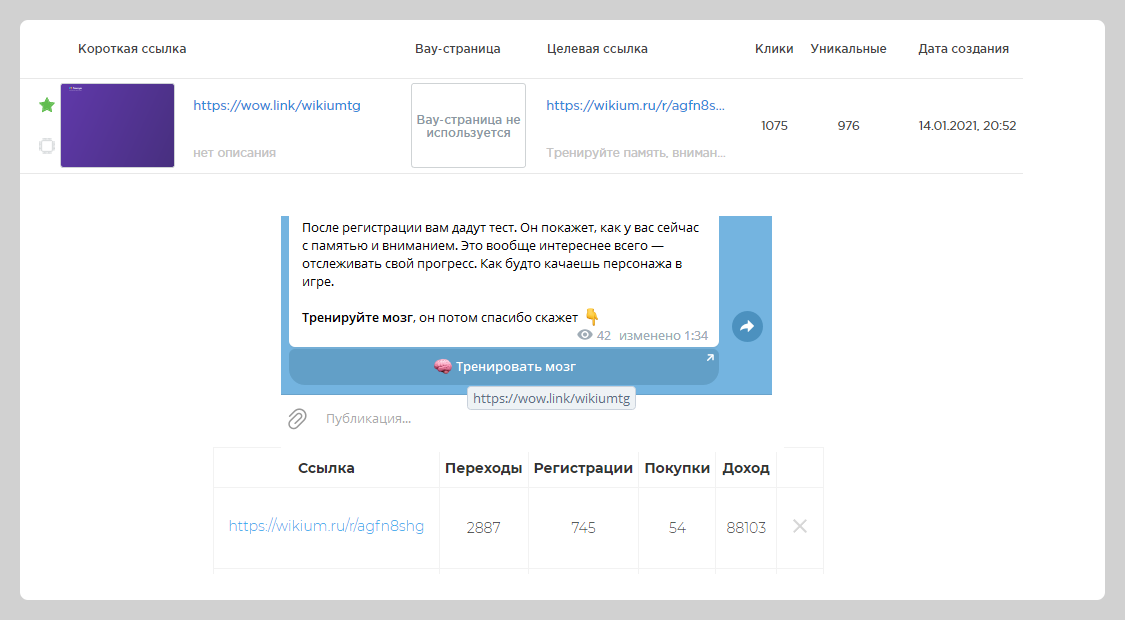Click the purchases value 54

point(677,527)
